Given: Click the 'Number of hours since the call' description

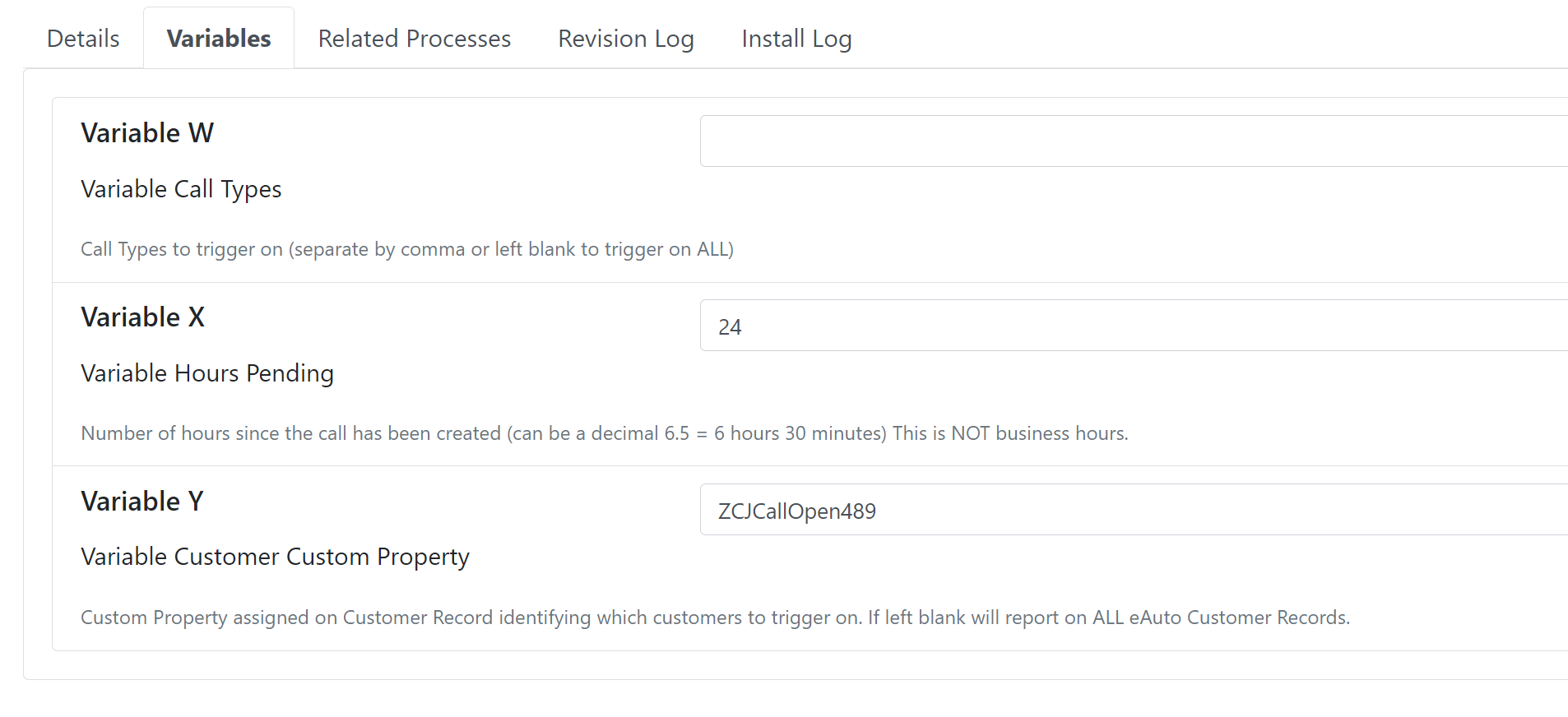Looking at the screenshot, I should point(605,433).
